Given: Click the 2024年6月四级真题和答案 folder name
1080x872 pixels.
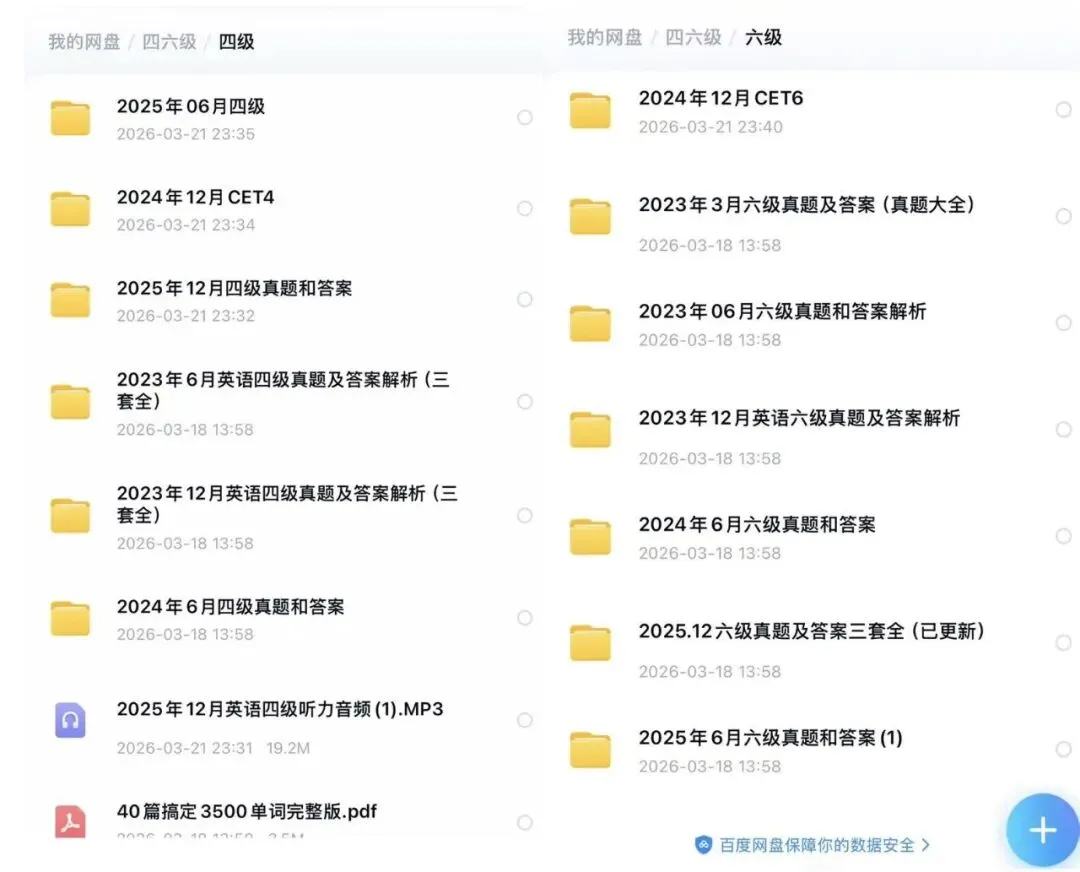Looking at the screenshot, I should coord(232,607).
